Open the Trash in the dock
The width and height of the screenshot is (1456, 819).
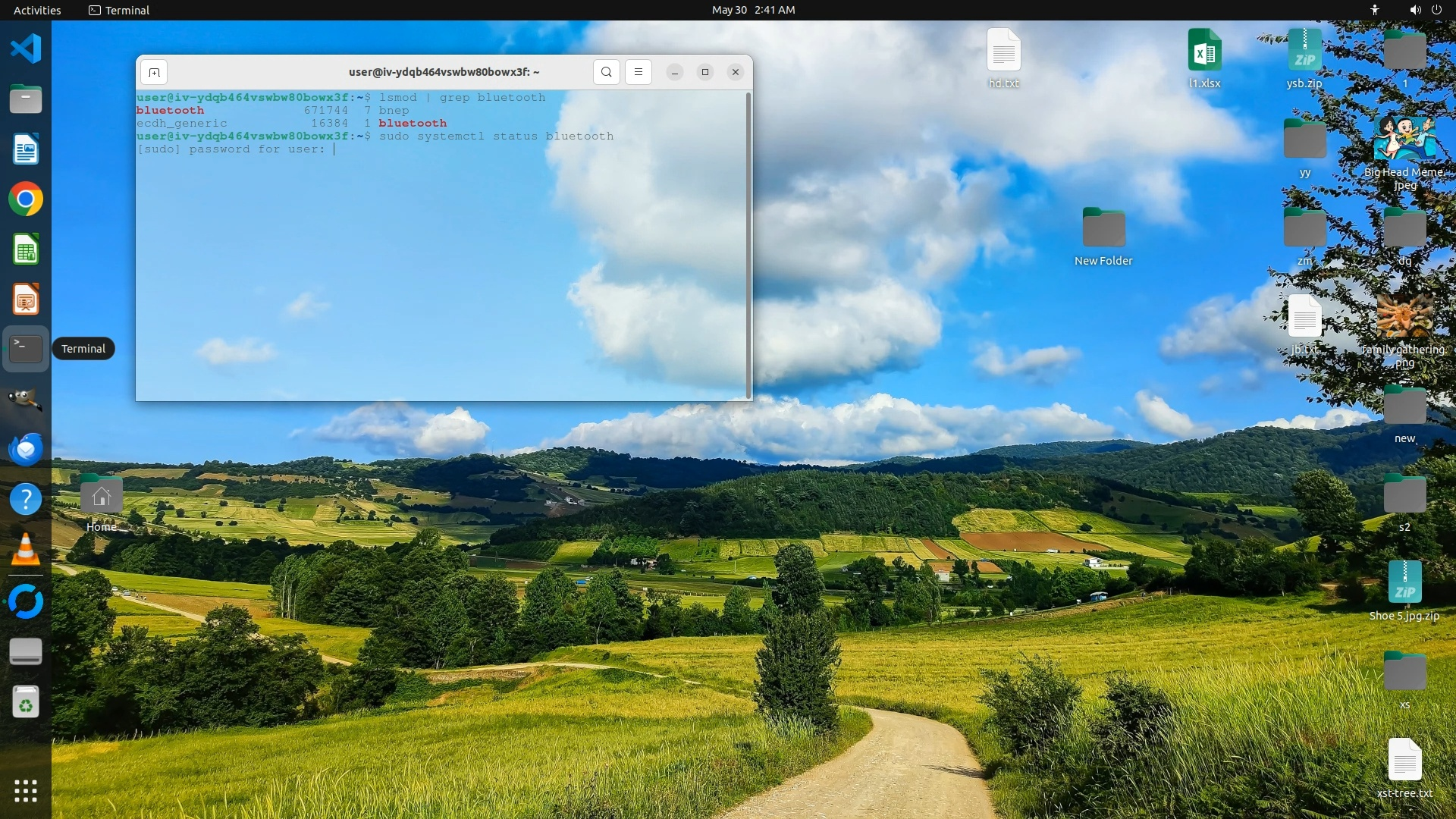(26, 702)
